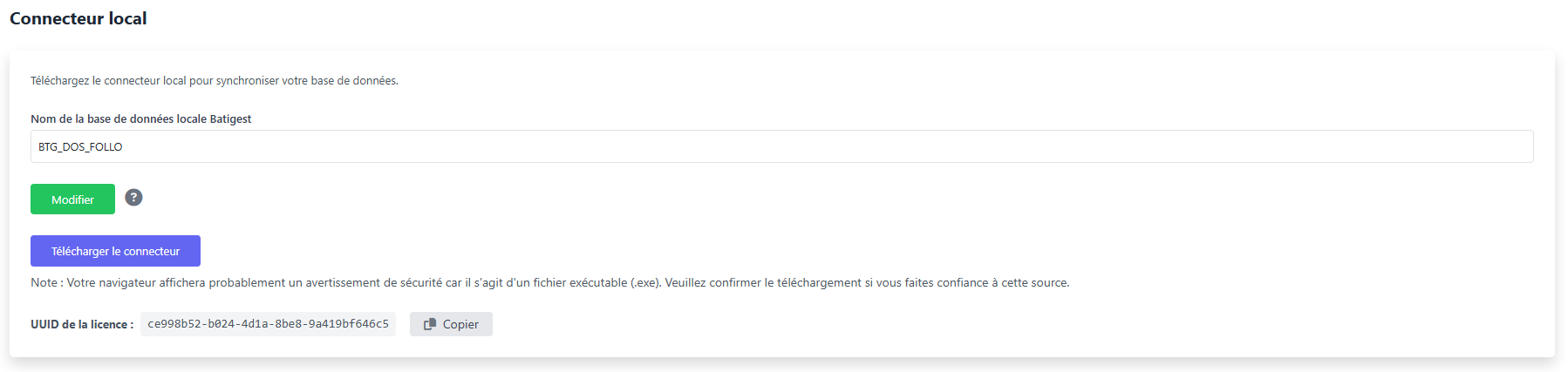The height and width of the screenshot is (372, 1568).
Task: Click the copy icon beside Copier
Action: tap(430, 324)
